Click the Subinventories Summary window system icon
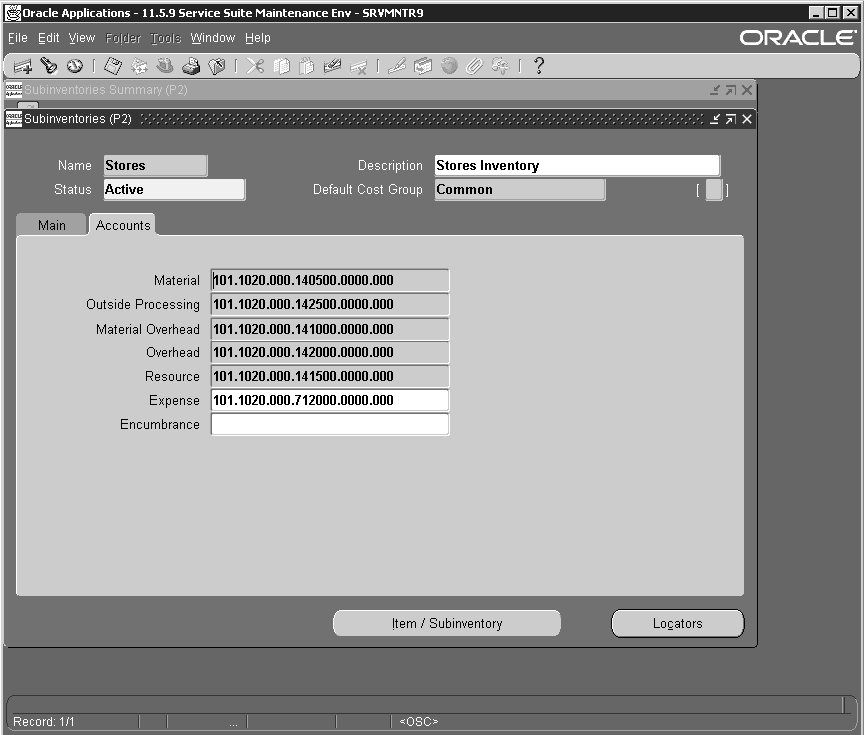Image resolution: width=864 pixels, height=735 pixels. point(14,90)
